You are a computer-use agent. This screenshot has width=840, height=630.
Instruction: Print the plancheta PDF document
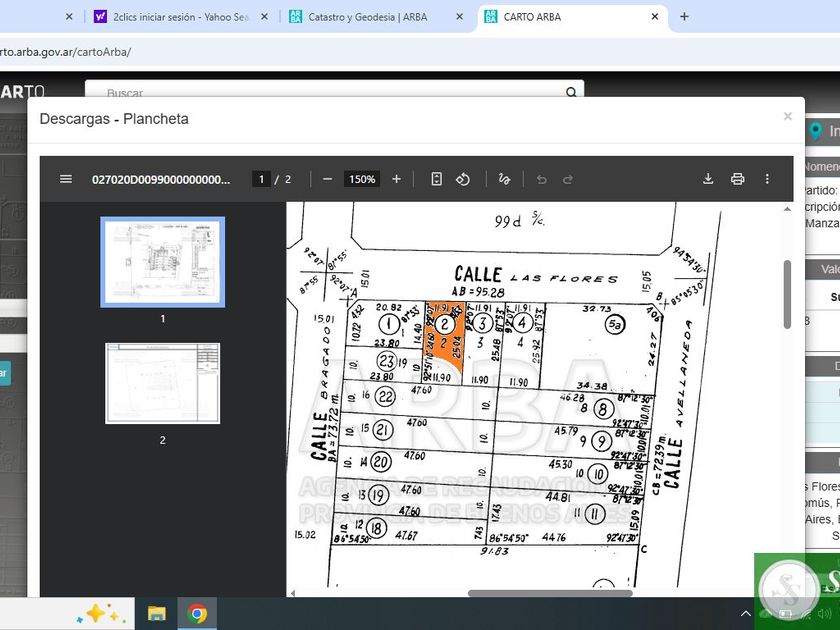click(x=738, y=179)
